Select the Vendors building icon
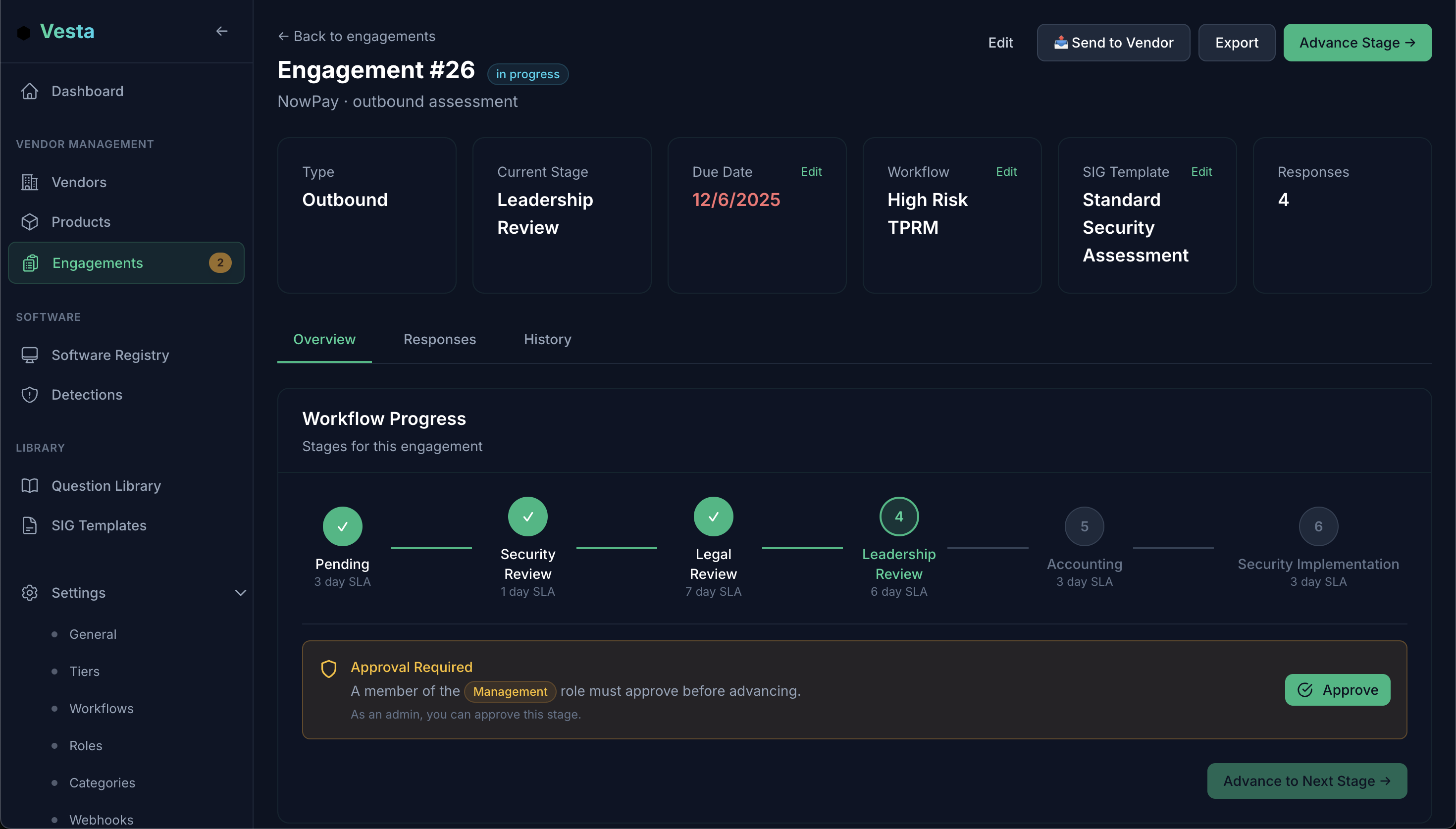 (x=30, y=182)
